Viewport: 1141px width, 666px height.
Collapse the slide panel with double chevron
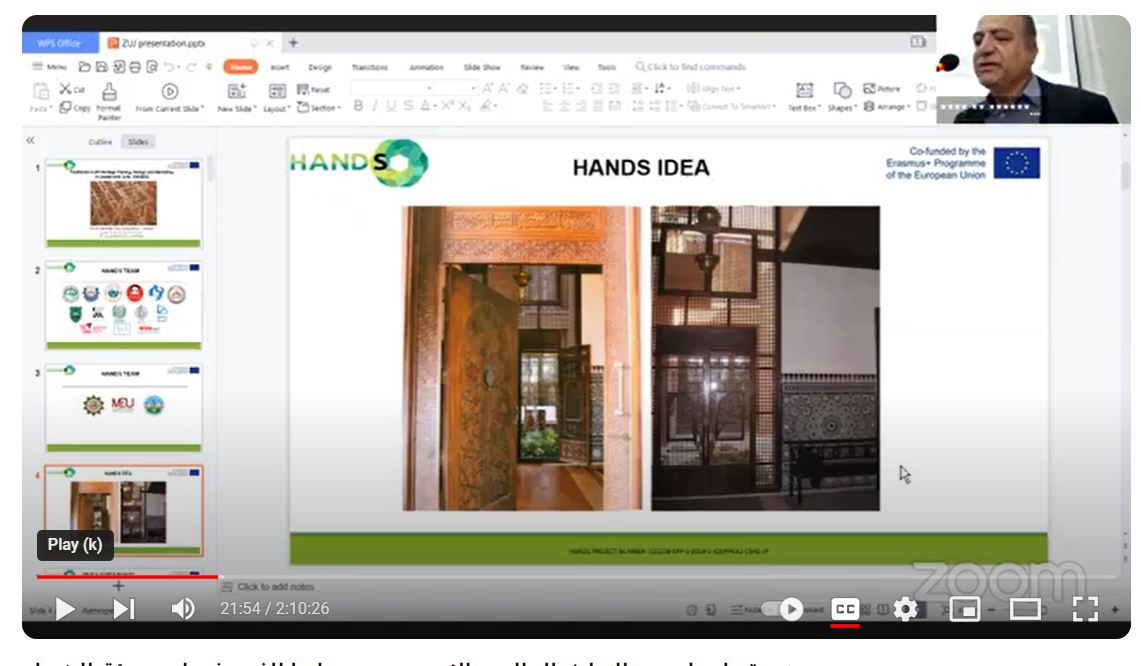[31, 140]
